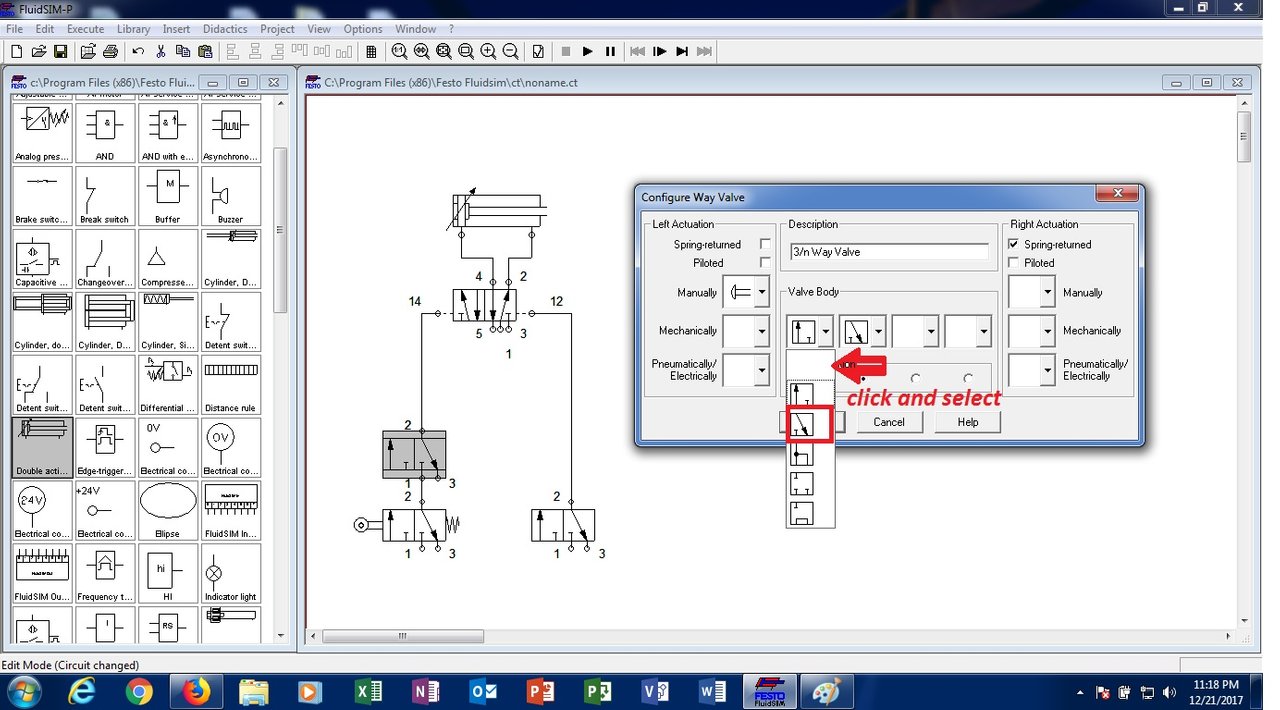Click the Cancel button in the dialog

pyautogui.click(x=889, y=421)
